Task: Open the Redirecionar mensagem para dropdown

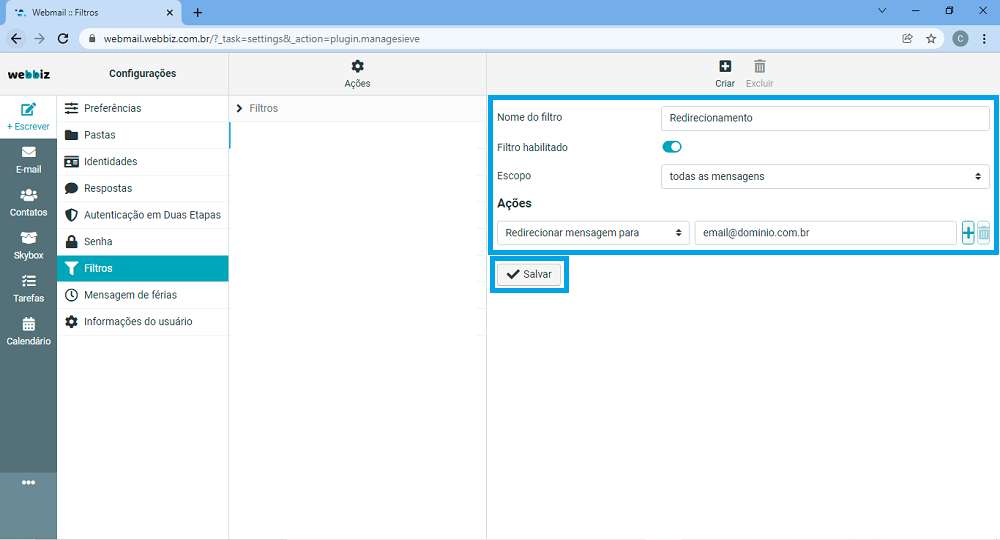Action: tap(593, 233)
